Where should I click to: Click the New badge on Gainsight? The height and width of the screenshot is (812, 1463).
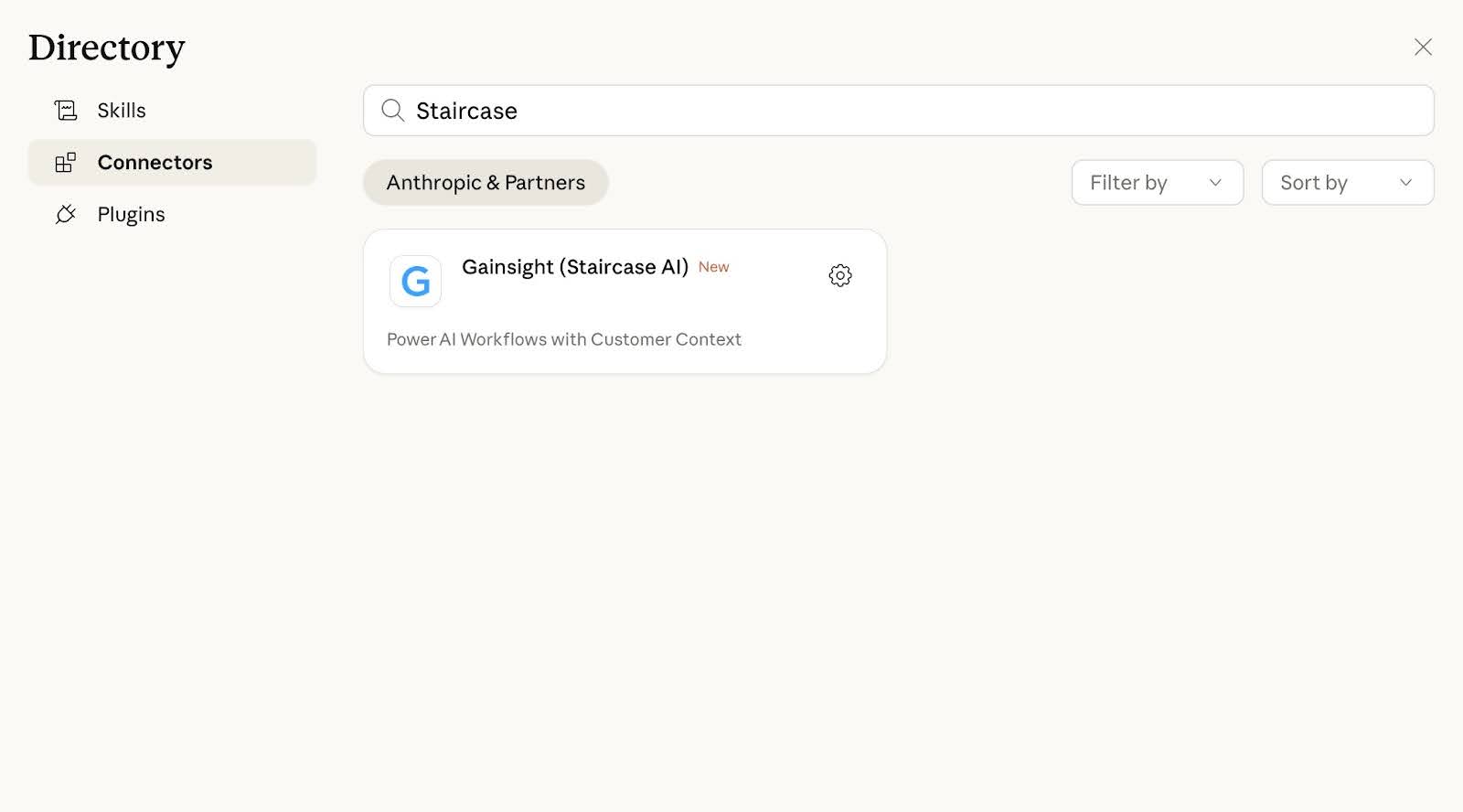pyautogui.click(x=714, y=267)
